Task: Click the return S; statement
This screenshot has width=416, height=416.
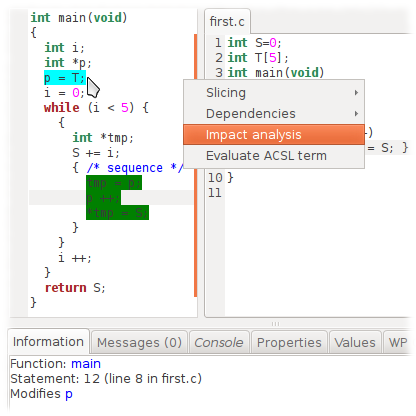Action: (x=75, y=288)
